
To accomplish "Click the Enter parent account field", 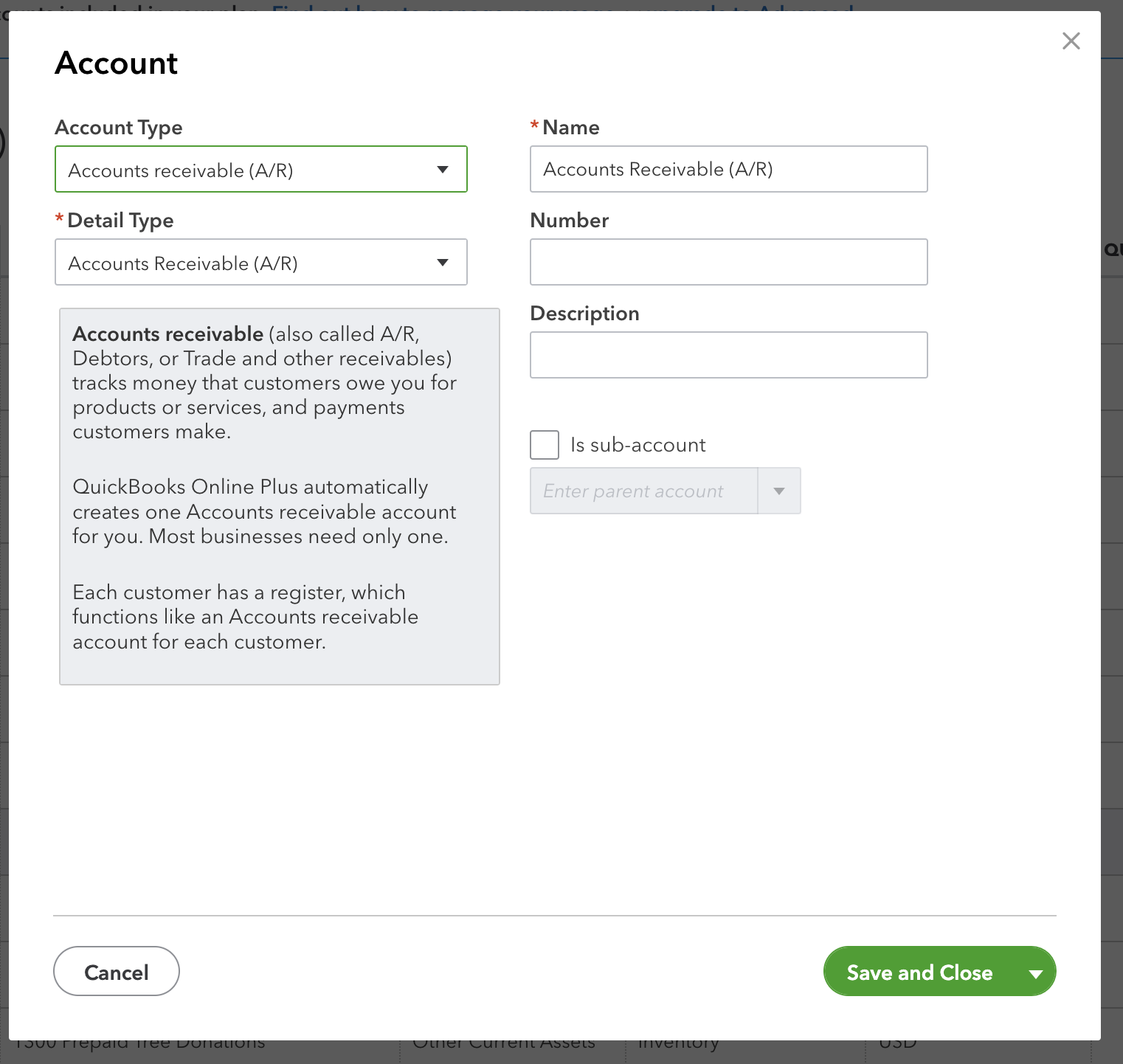I will [642, 491].
